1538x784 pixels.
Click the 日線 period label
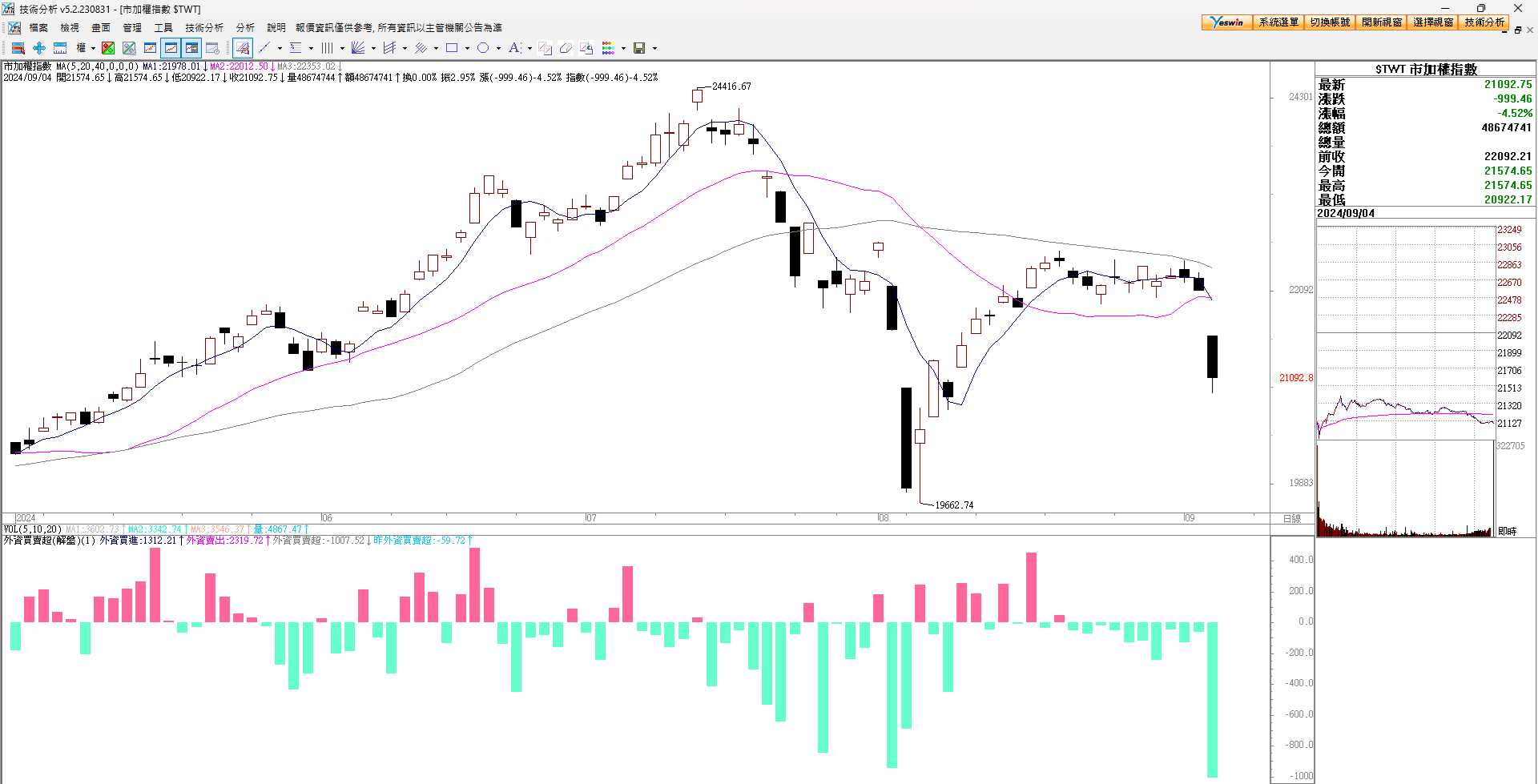click(1292, 519)
